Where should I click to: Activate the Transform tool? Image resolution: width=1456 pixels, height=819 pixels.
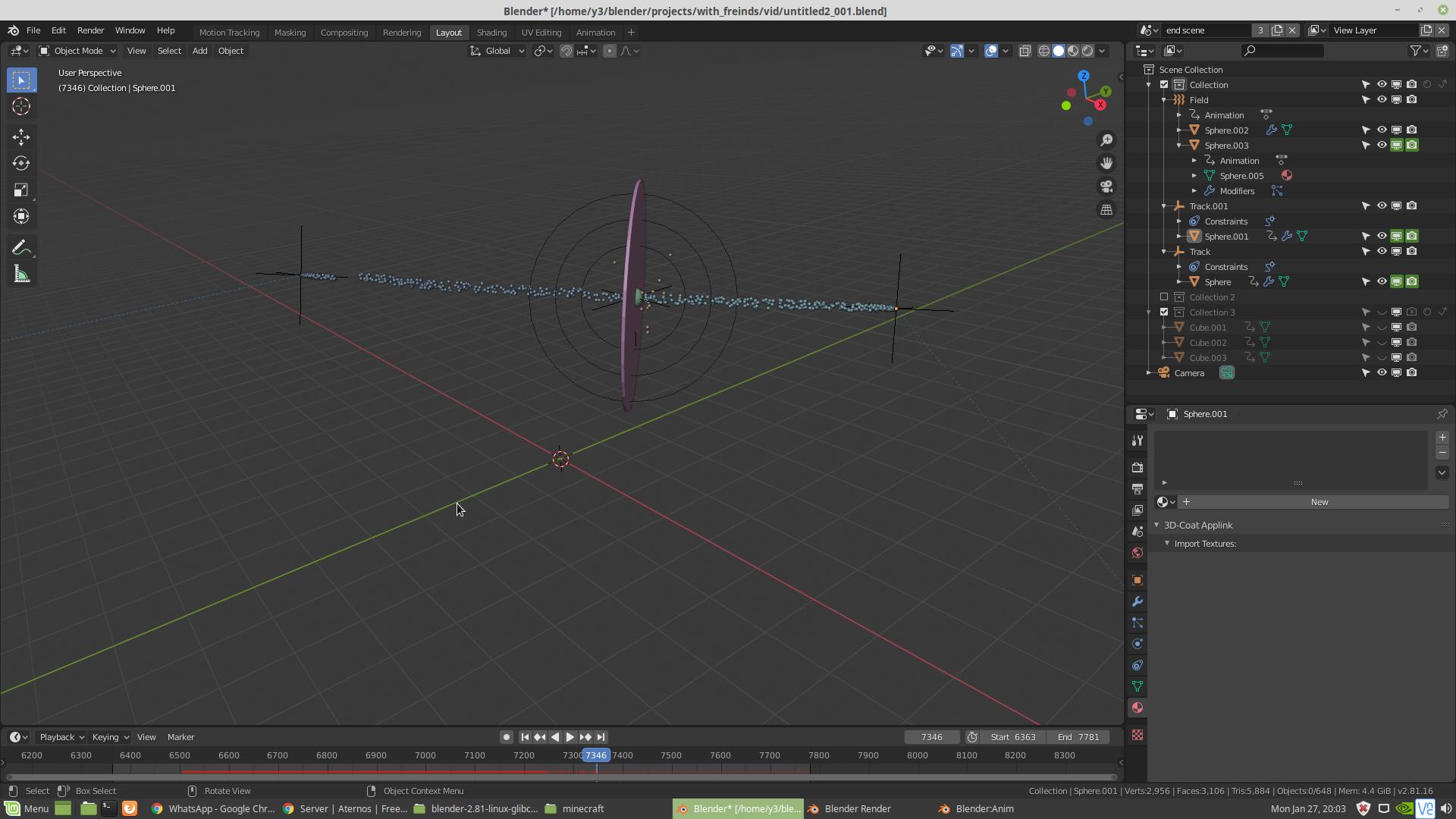[21, 216]
